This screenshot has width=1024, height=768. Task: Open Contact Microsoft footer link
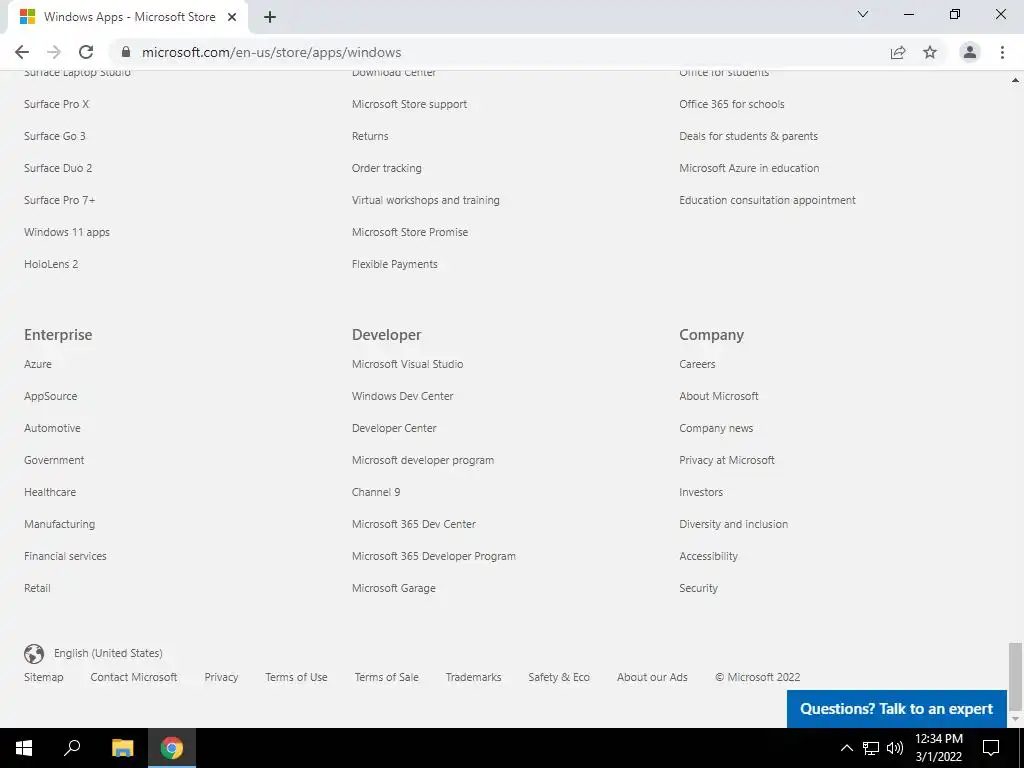[134, 677]
